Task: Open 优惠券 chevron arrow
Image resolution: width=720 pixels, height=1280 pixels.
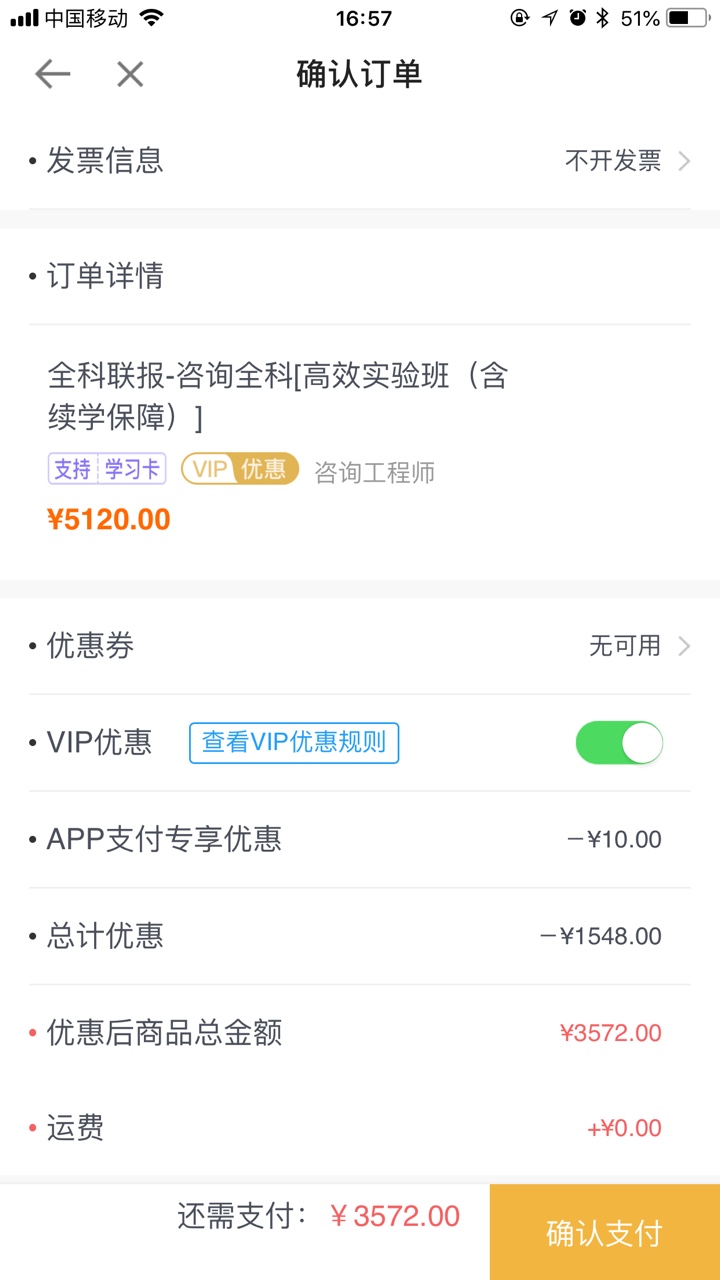Action: point(684,646)
